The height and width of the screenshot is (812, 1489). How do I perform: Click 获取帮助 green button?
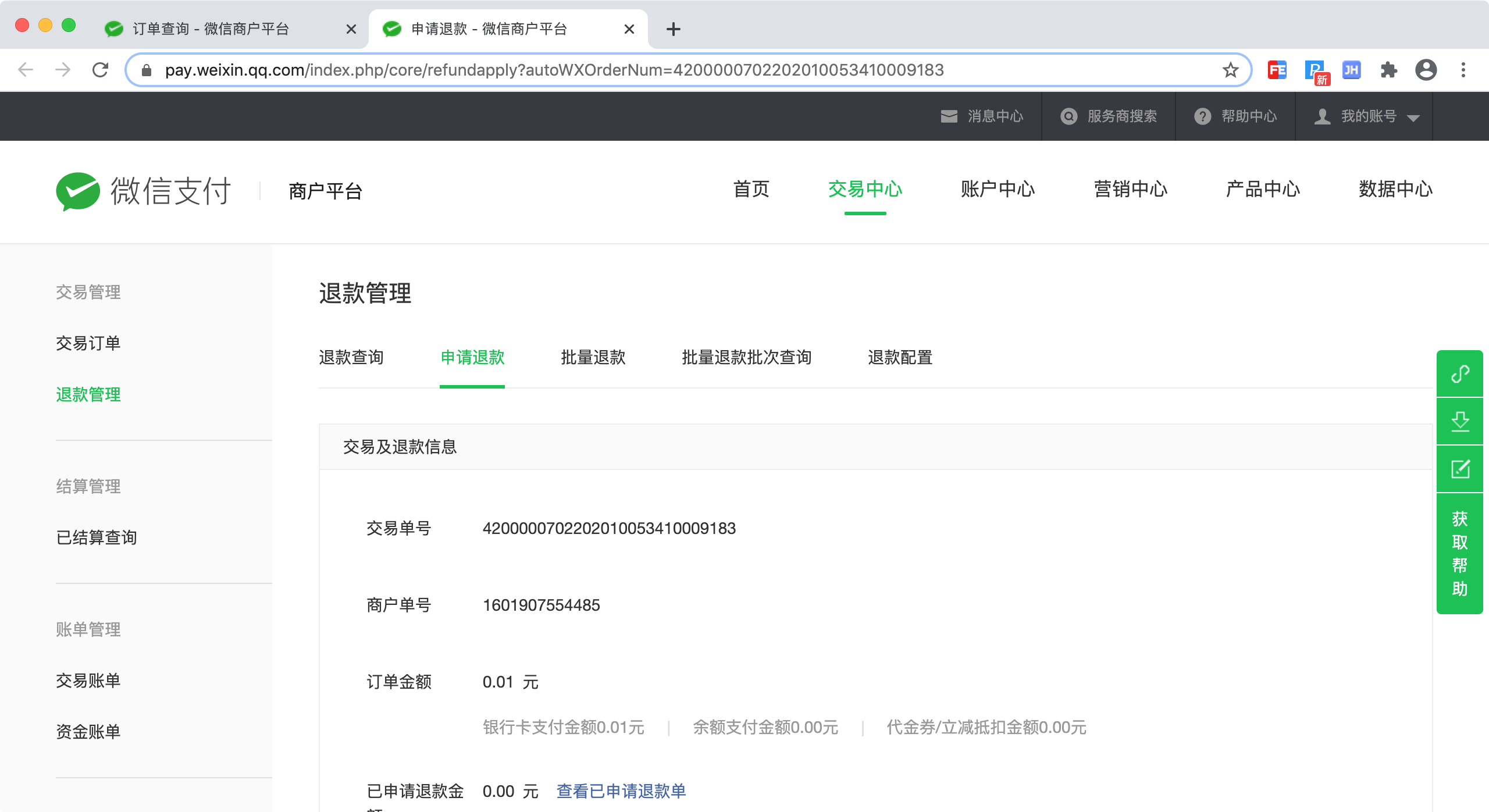point(1459,553)
